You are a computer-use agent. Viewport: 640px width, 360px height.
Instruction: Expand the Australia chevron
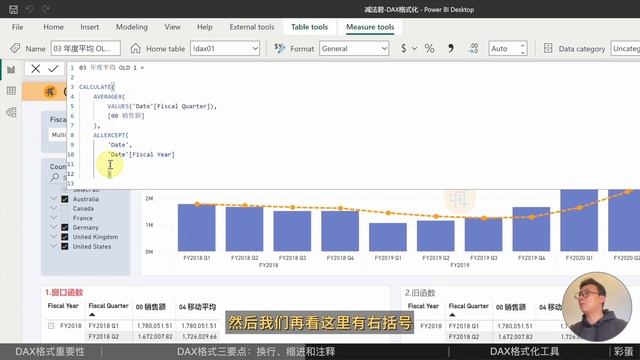click(53, 198)
